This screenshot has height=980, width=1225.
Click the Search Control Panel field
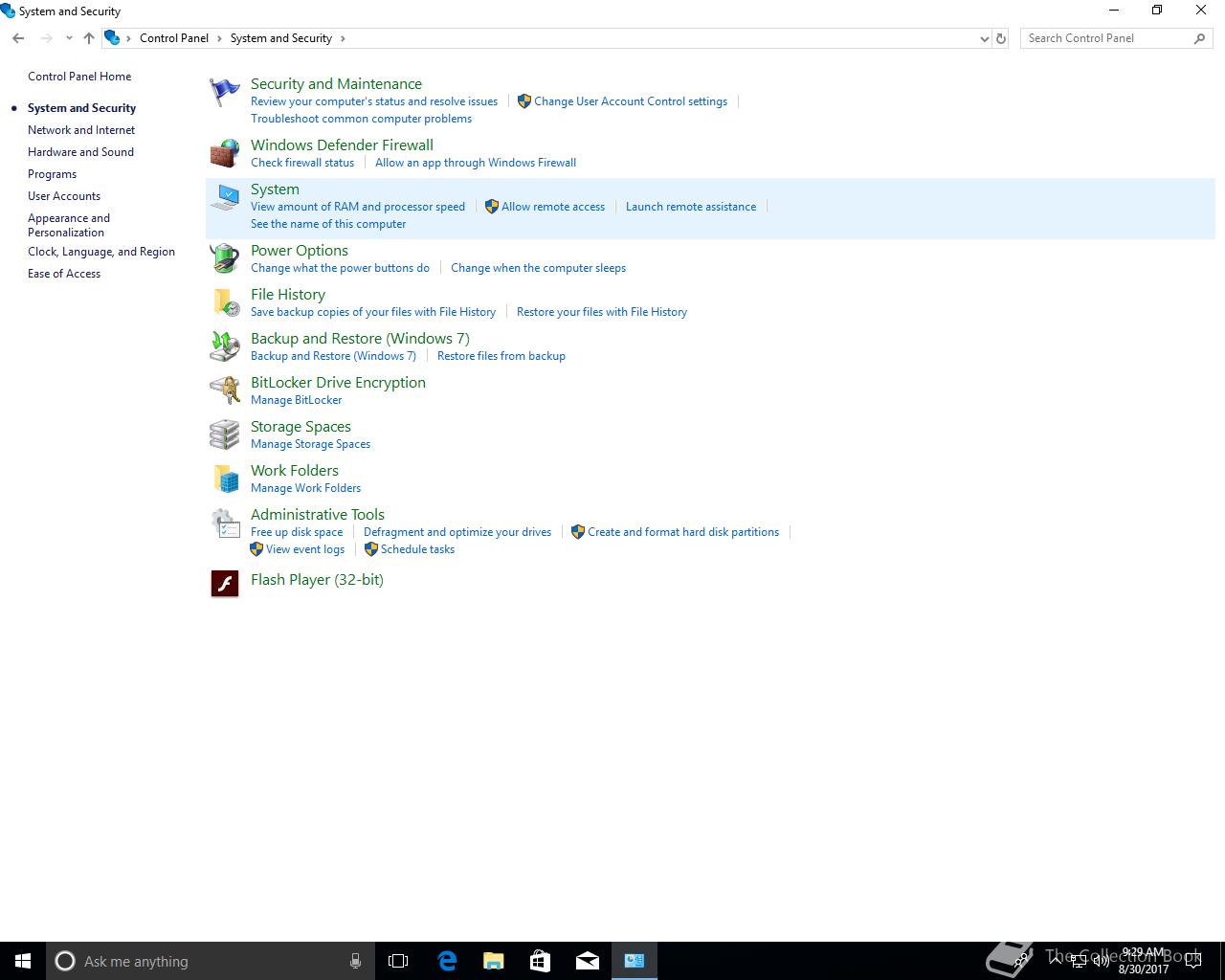(x=1105, y=38)
